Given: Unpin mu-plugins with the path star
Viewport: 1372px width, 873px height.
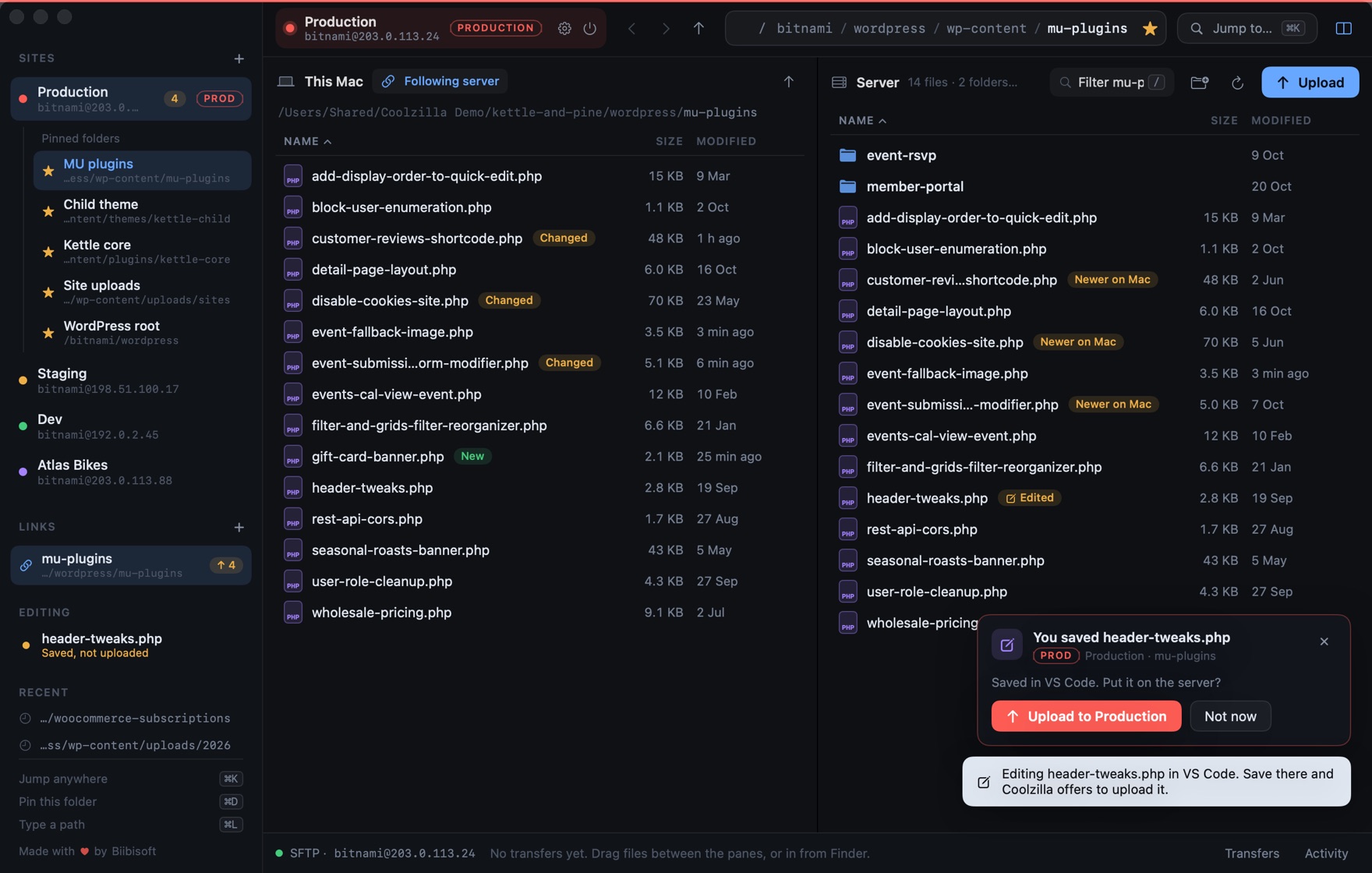Looking at the screenshot, I should click(x=1150, y=28).
